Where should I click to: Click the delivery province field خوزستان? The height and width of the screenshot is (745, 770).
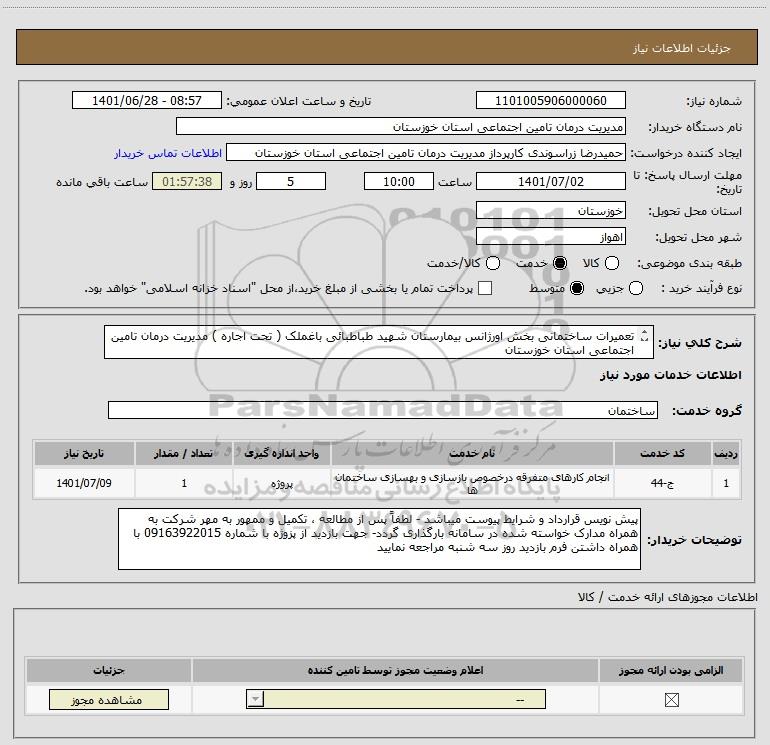pyautogui.click(x=550, y=211)
